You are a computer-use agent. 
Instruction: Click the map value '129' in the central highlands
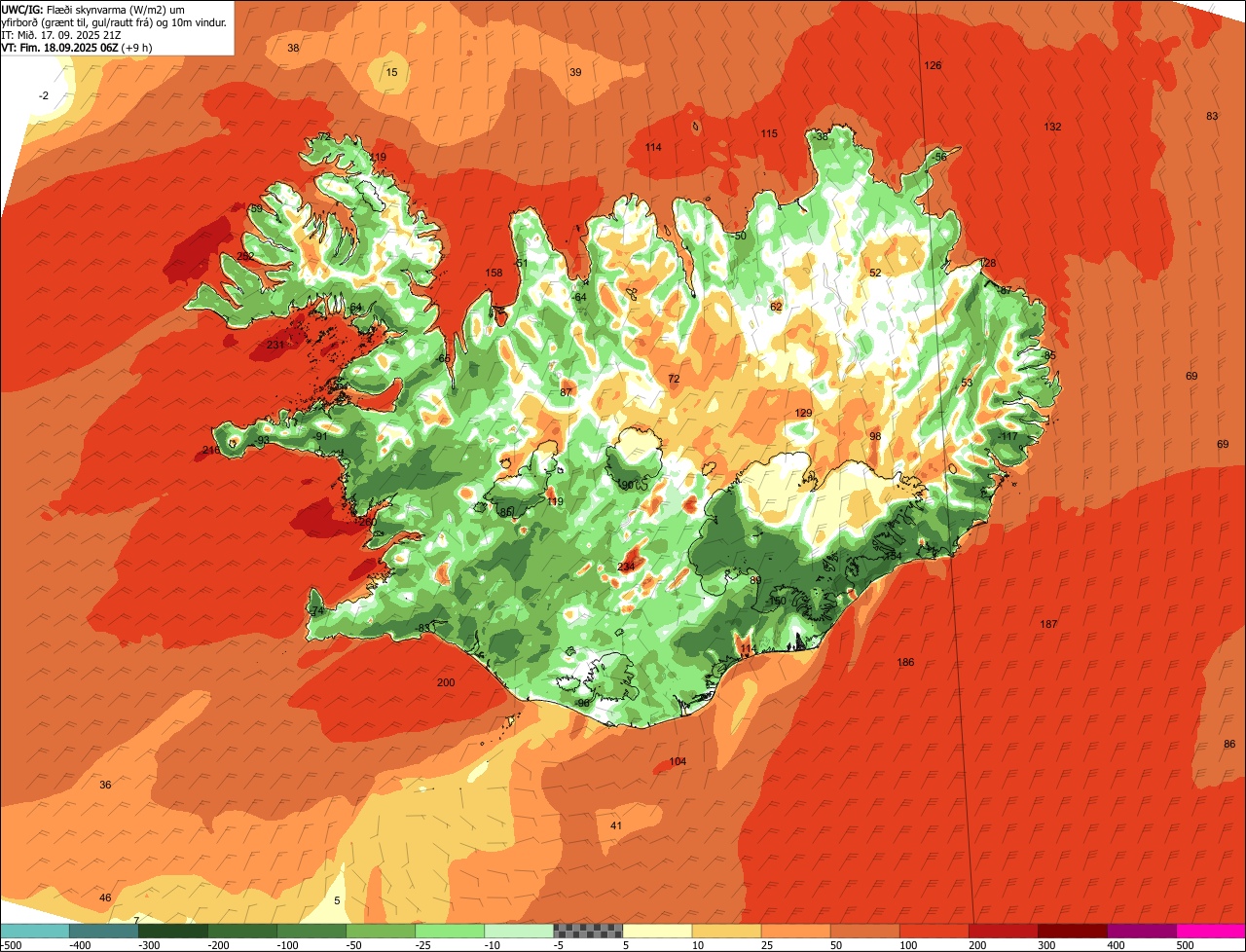point(803,414)
